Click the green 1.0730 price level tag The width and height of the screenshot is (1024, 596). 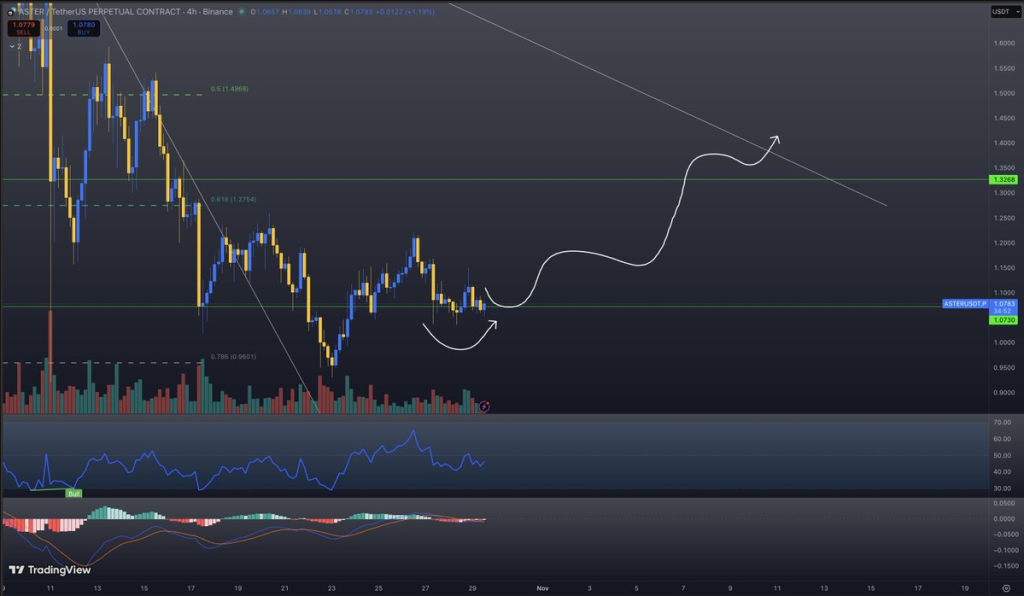coord(1002,320)
